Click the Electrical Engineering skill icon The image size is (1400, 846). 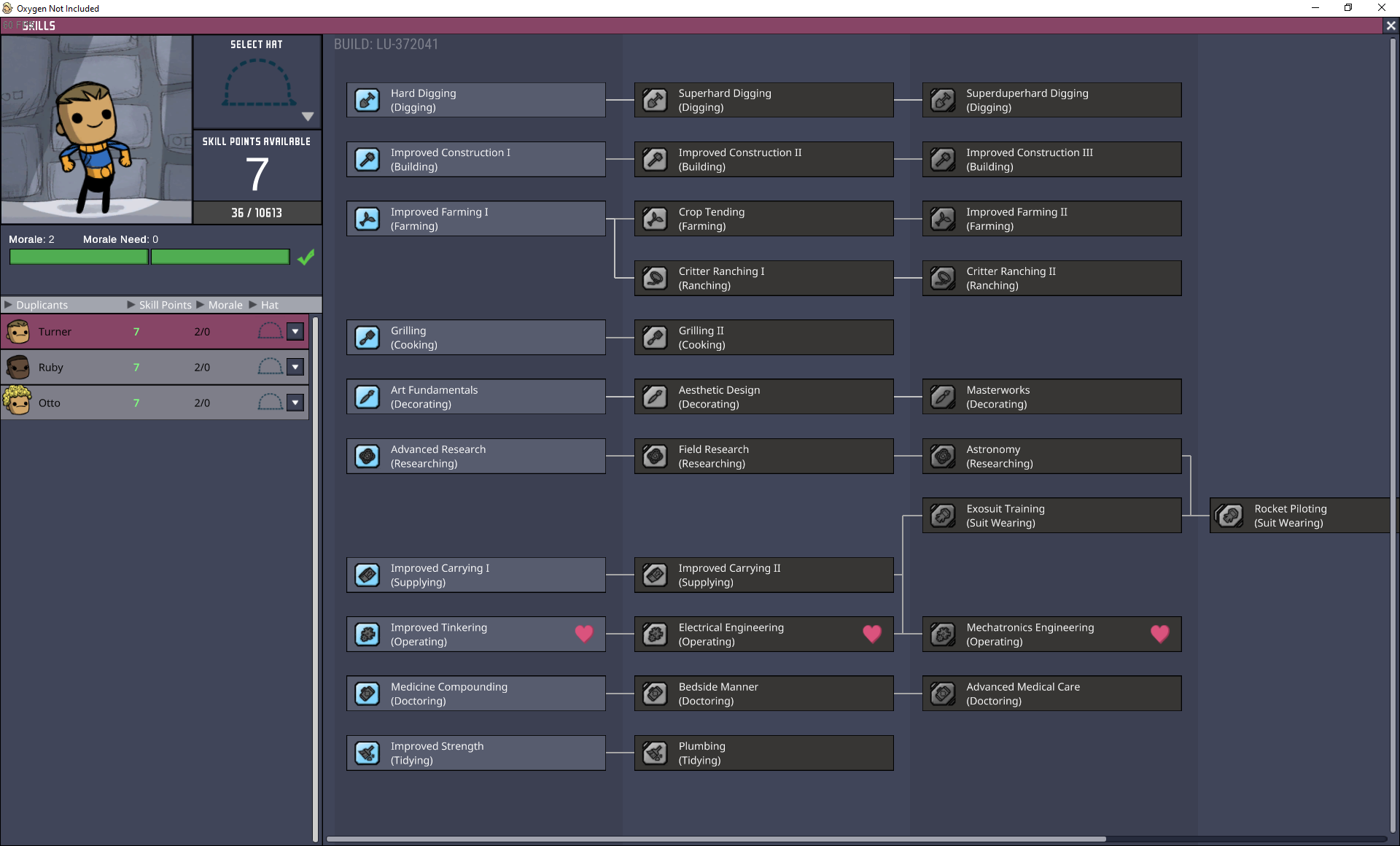click(655, 634)
